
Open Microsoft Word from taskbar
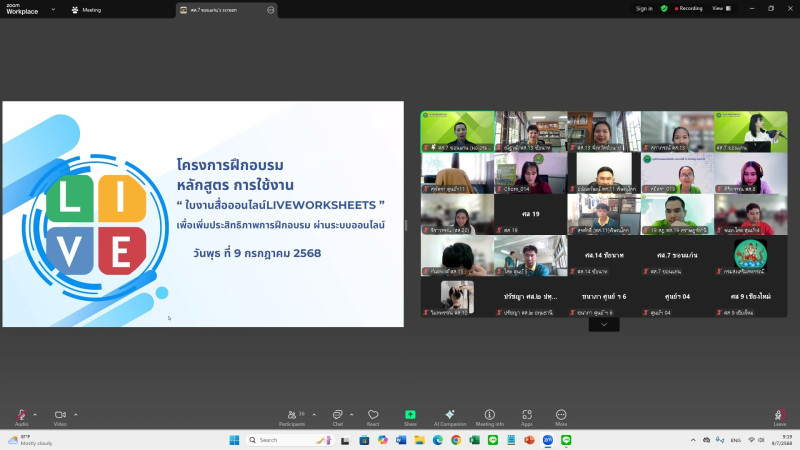[x=401, y=440]
